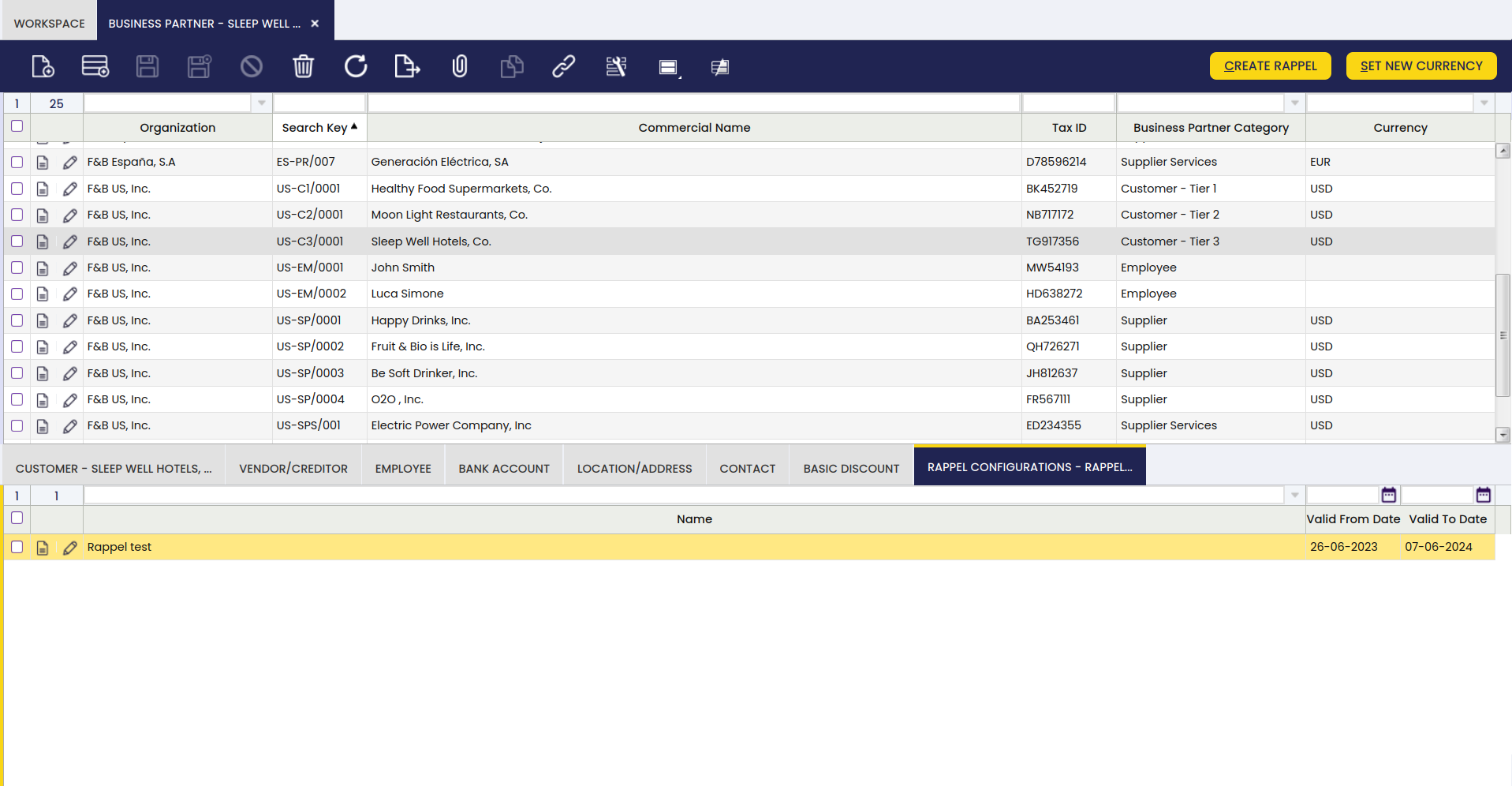Click the Search Key filter input field
The image size is (1512, 786).
pyautogui.click(x=319, y=103)
